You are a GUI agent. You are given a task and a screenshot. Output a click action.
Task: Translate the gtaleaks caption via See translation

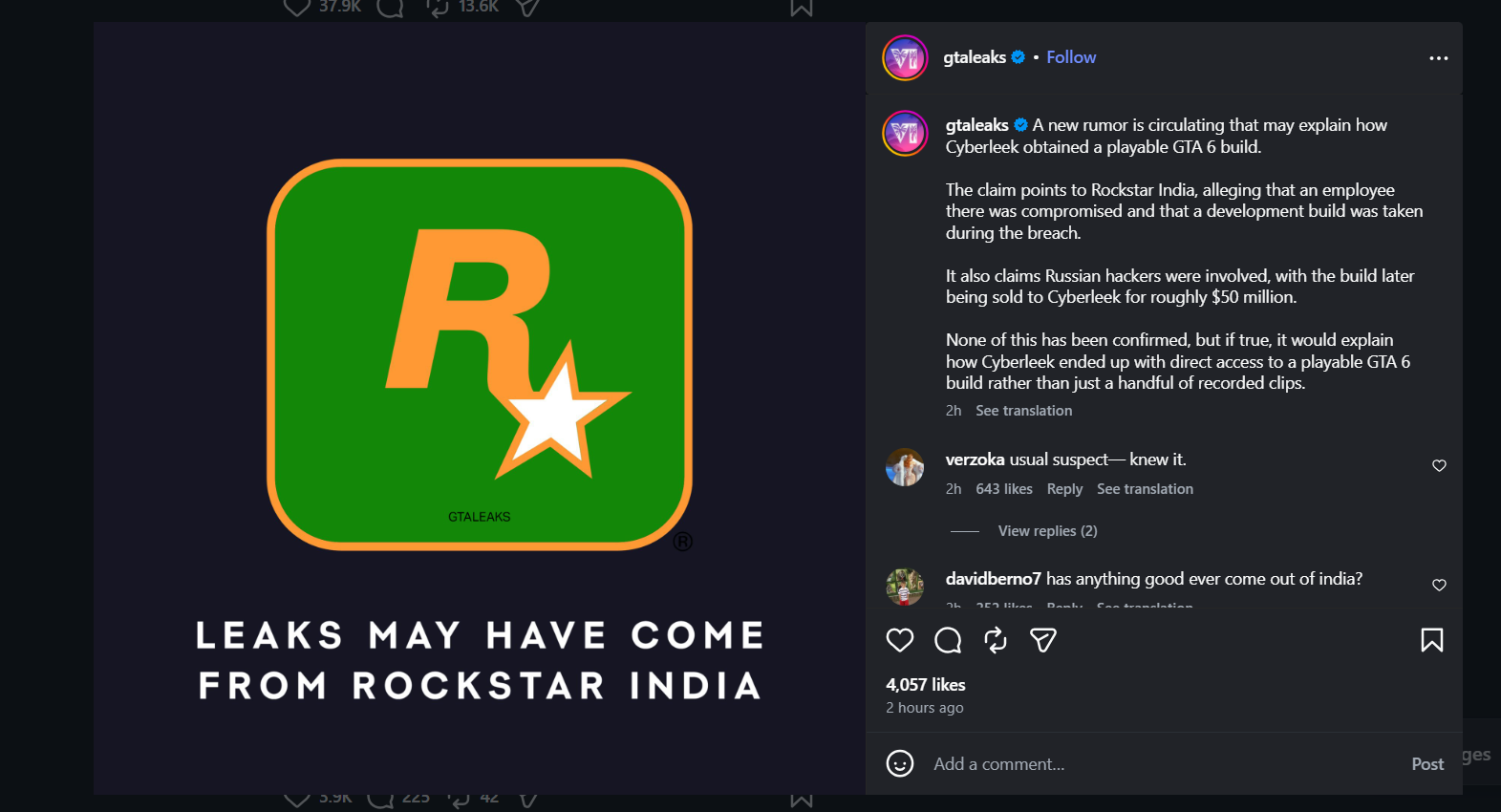pyautogui.click(x=1023, y=411)
